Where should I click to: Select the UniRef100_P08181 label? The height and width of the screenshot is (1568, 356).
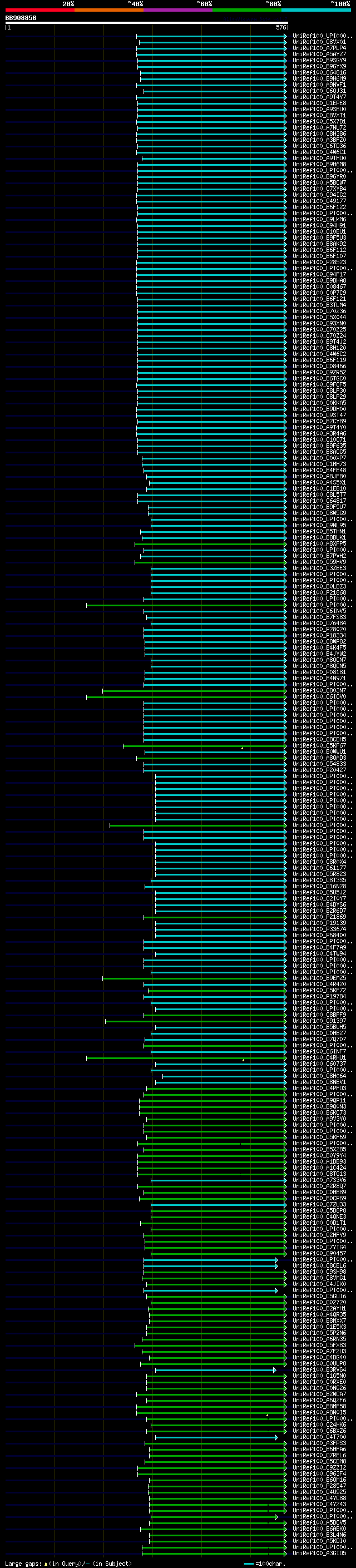pos(319,672)
